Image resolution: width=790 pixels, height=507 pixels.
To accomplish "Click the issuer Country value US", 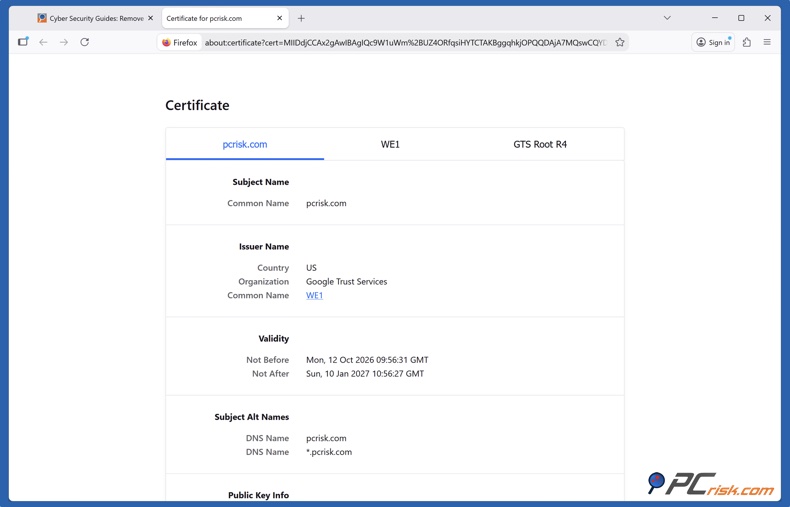I will pyautogui.click(x=311, y=268).
